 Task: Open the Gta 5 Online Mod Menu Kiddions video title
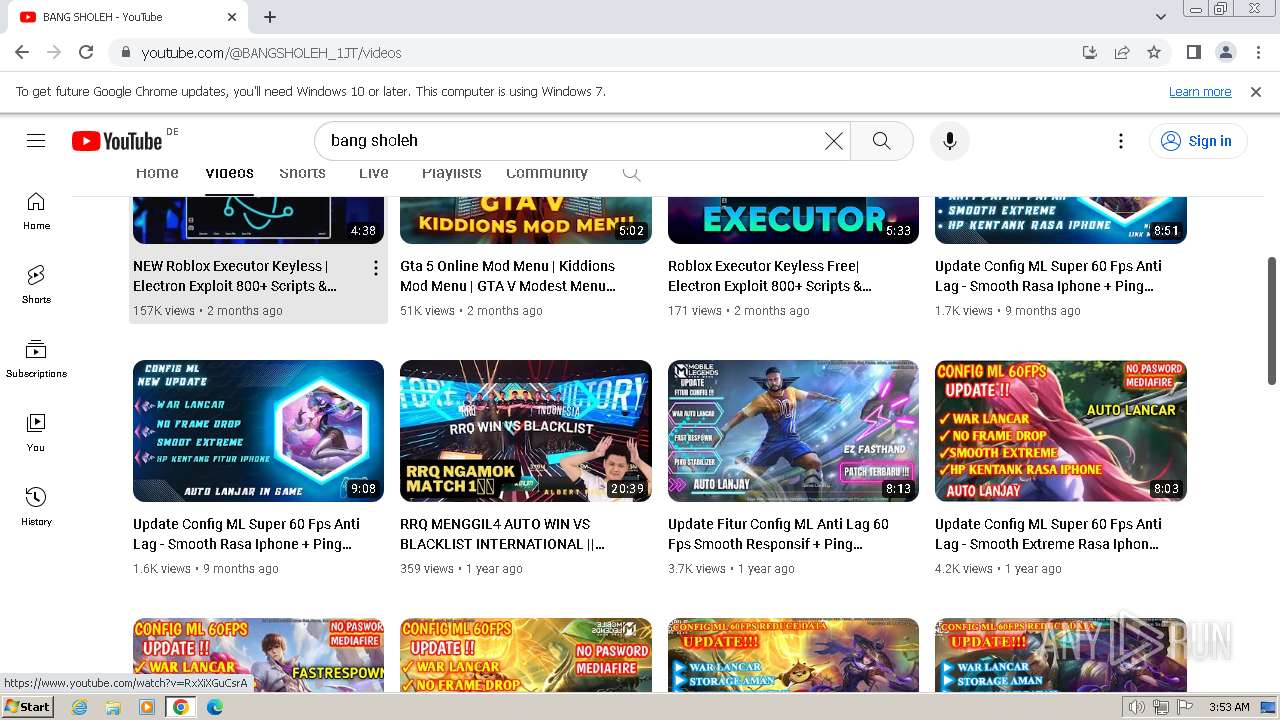pyautogui.click(x=508, y=276)
